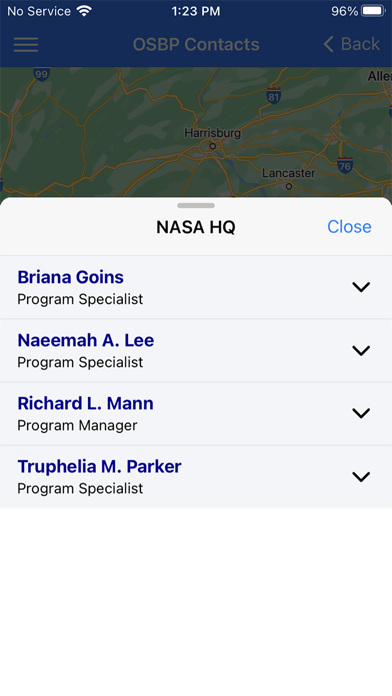Viewport: 392px width, 696px height.
Task: Select the Truphelia M. Parker name
Action: pyautogui.click(x=99, y=467)
